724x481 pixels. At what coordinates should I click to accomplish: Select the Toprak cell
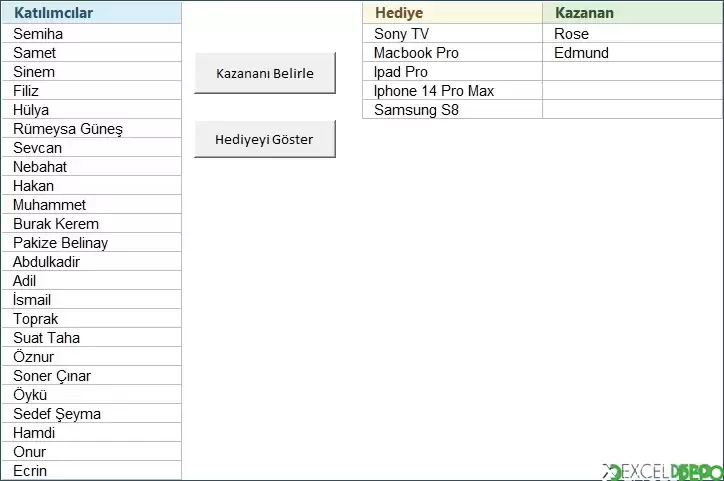coord(91,319)
